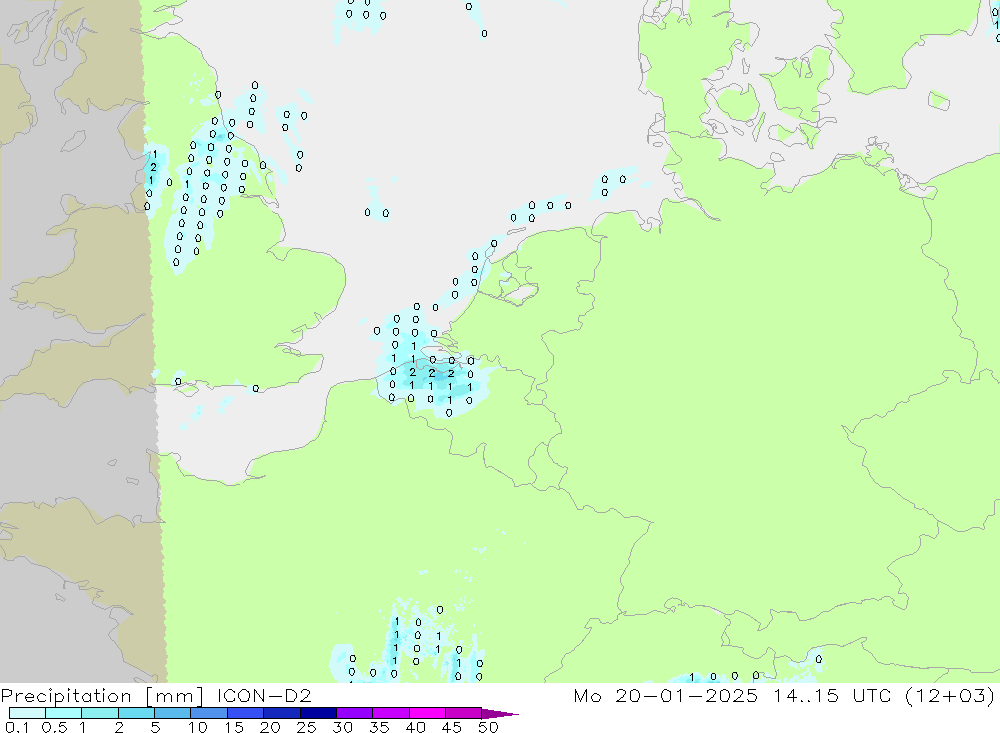Viewport: 1000px width, 733px height.
Task: Click the '50' legend value
Action: 488,727
